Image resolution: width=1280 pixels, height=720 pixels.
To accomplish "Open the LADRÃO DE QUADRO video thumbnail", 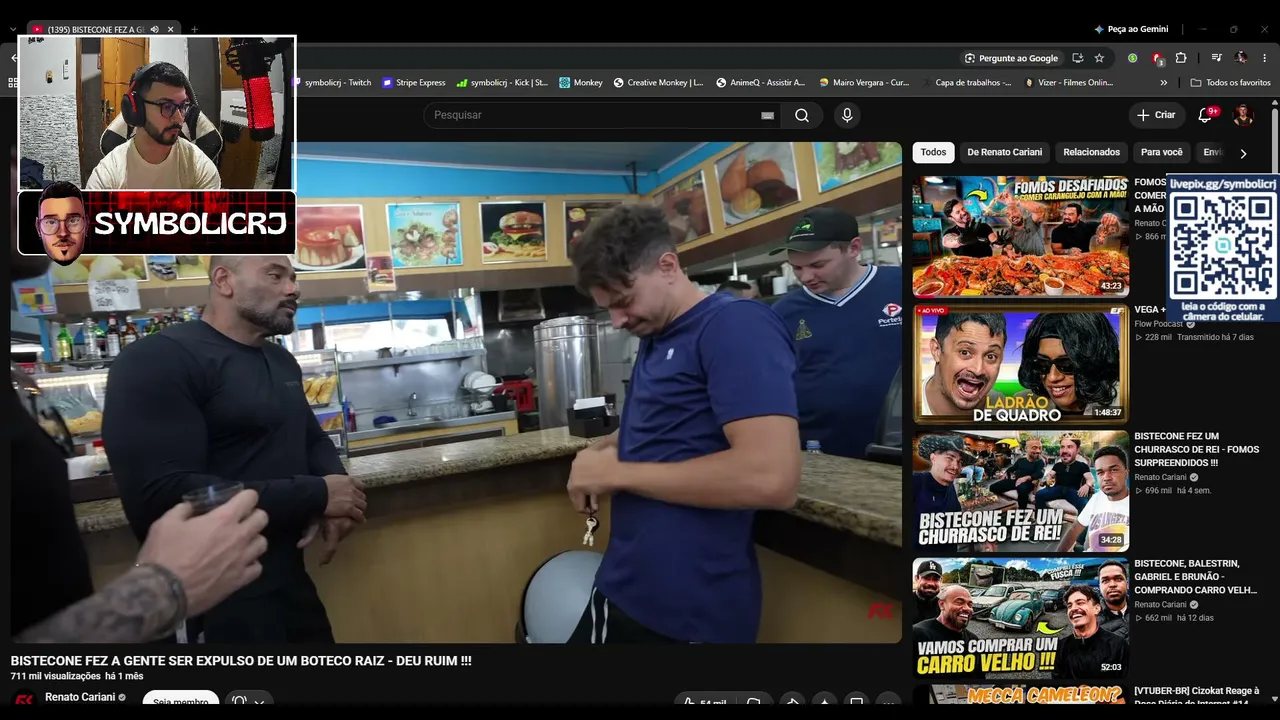I will click(x=1020, y=365).
